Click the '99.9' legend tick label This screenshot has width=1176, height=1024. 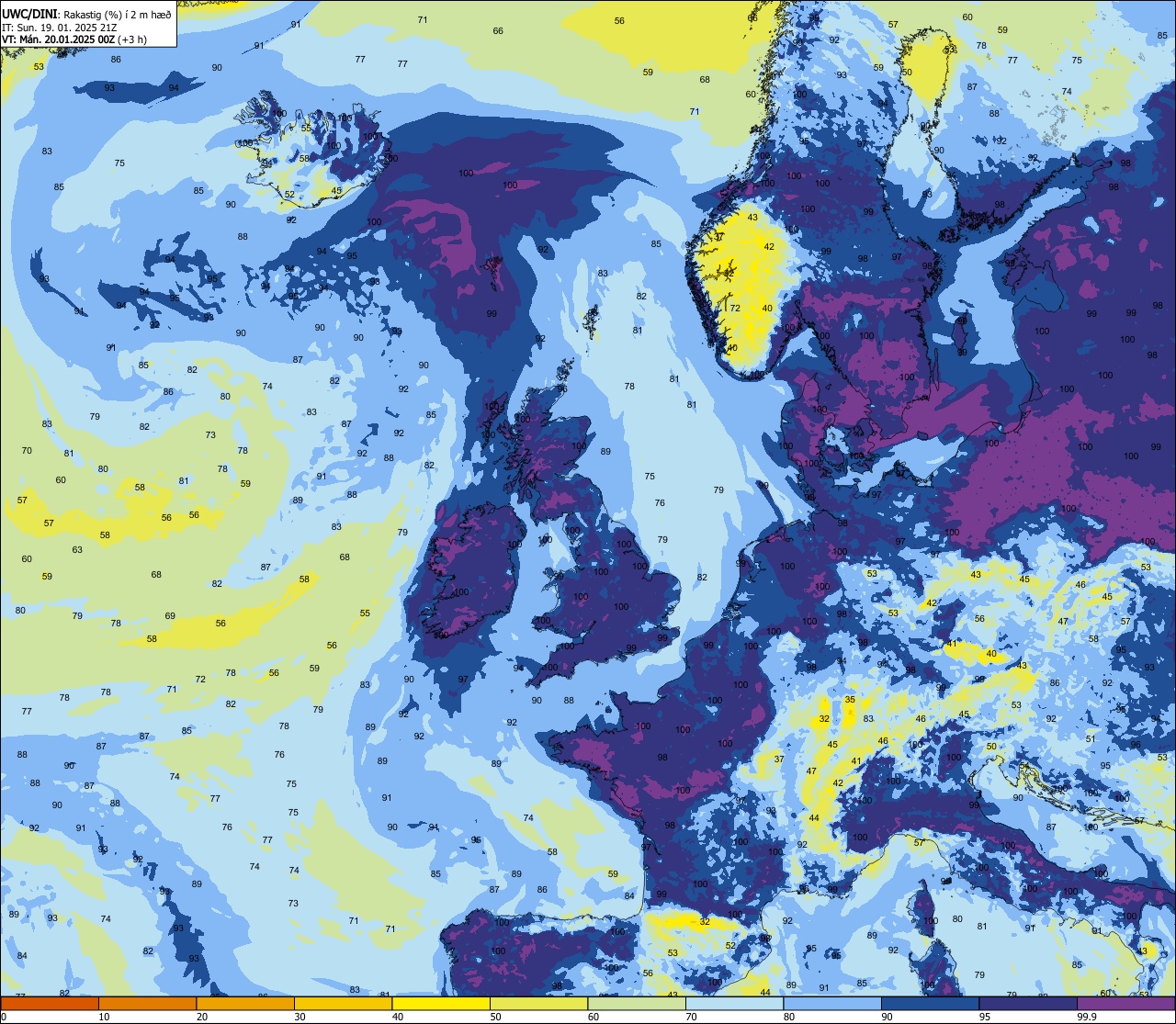point(1088,1017)
